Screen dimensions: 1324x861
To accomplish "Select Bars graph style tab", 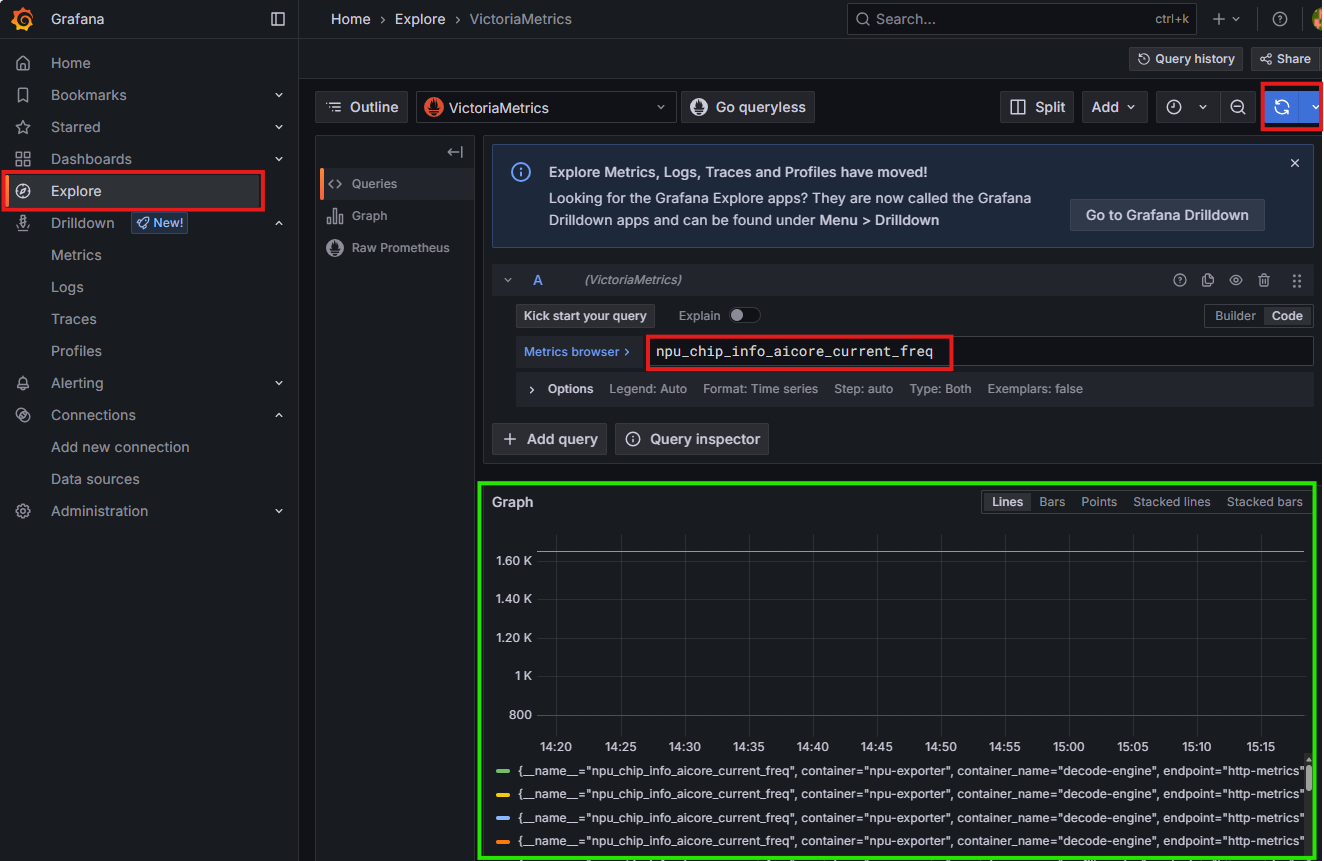I will [1052, 502].
